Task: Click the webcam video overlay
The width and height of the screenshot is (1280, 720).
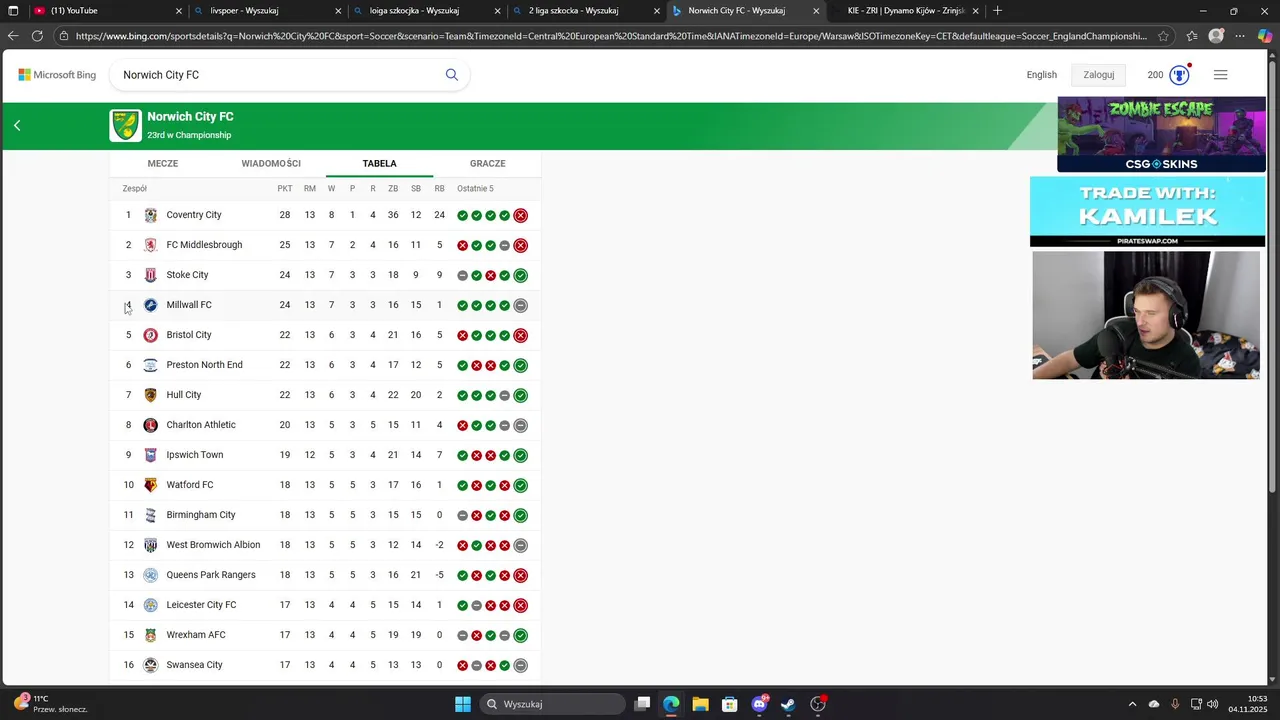Action: coord(1146,315)
